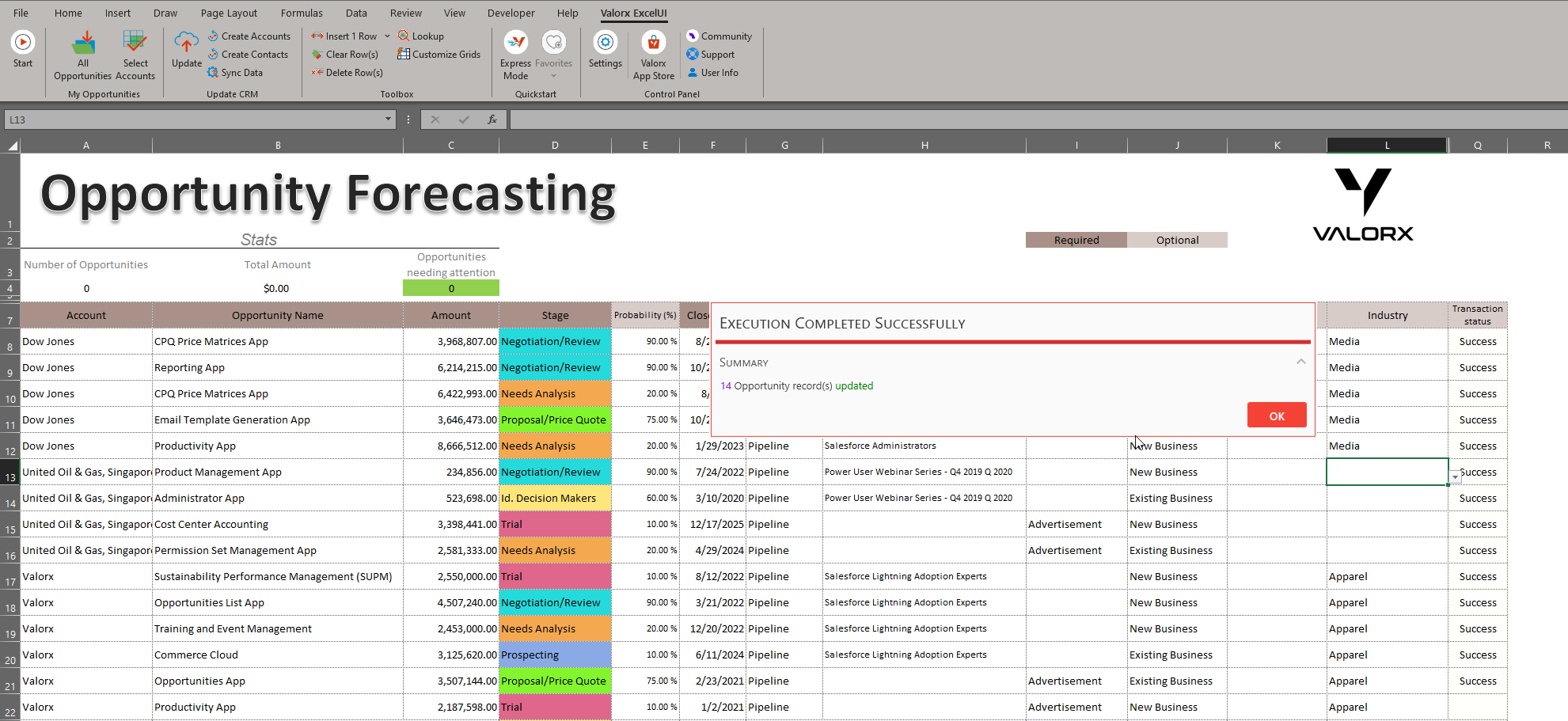Select the Customize Grids icon
1568x721 pixels.
[x=406, y=54]
